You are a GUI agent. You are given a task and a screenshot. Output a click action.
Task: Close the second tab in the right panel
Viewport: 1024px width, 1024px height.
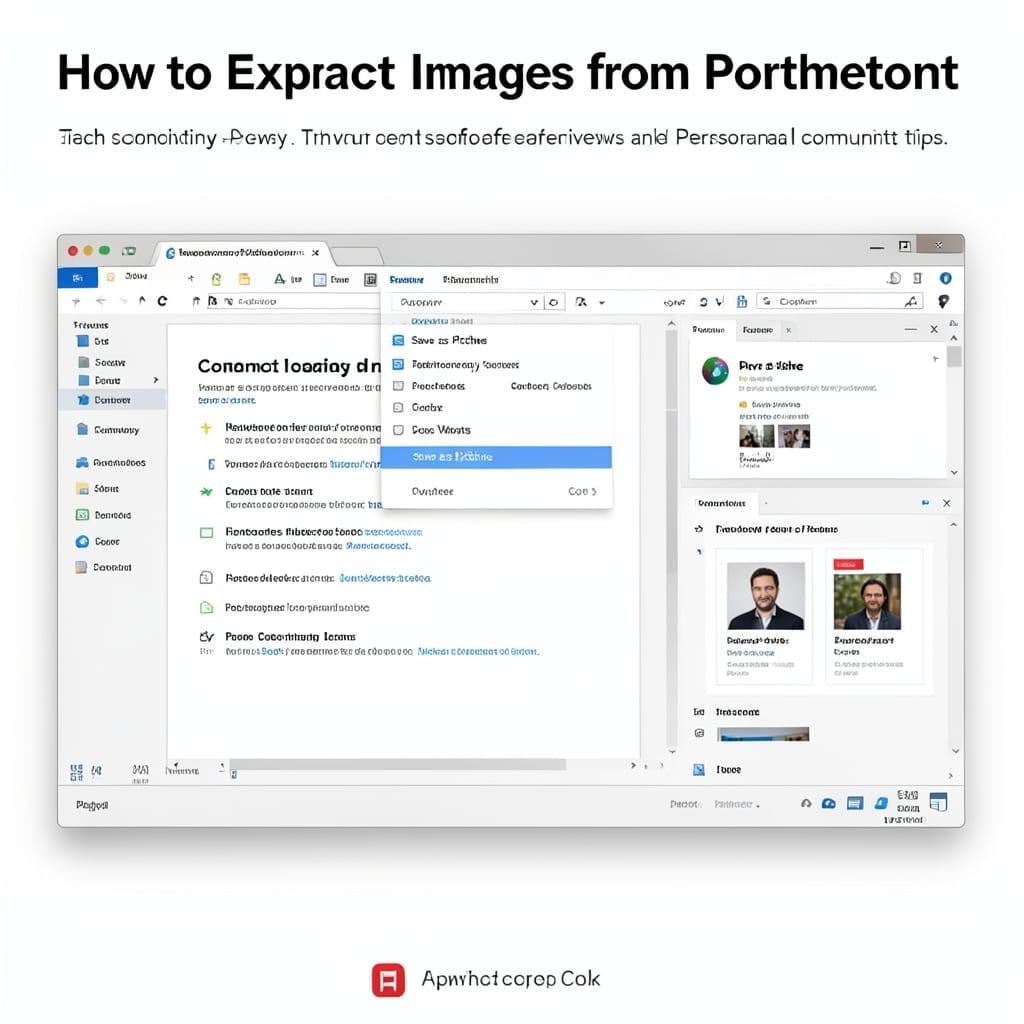pos(789,330)
